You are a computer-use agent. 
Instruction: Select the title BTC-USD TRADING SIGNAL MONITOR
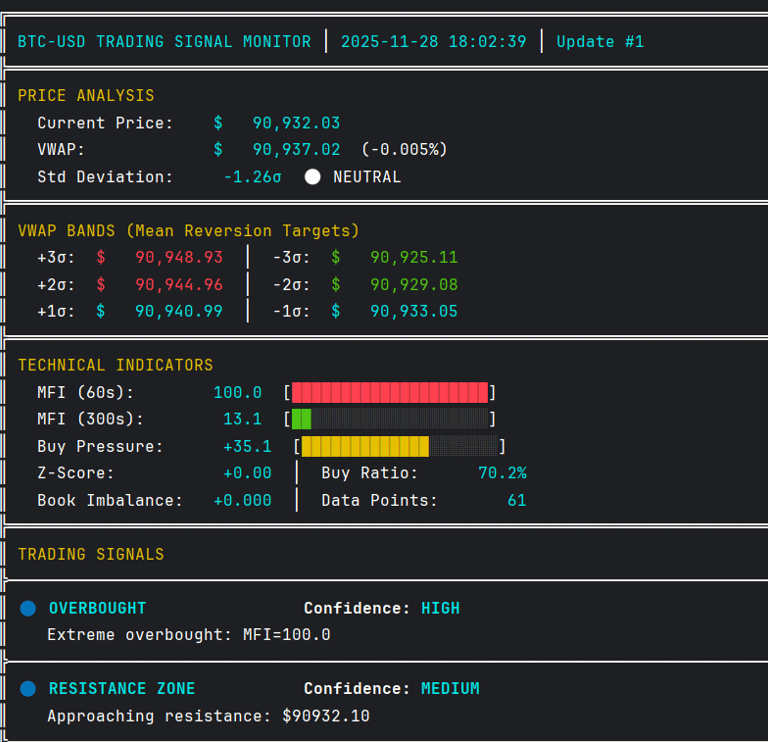(x=165, y=42)
